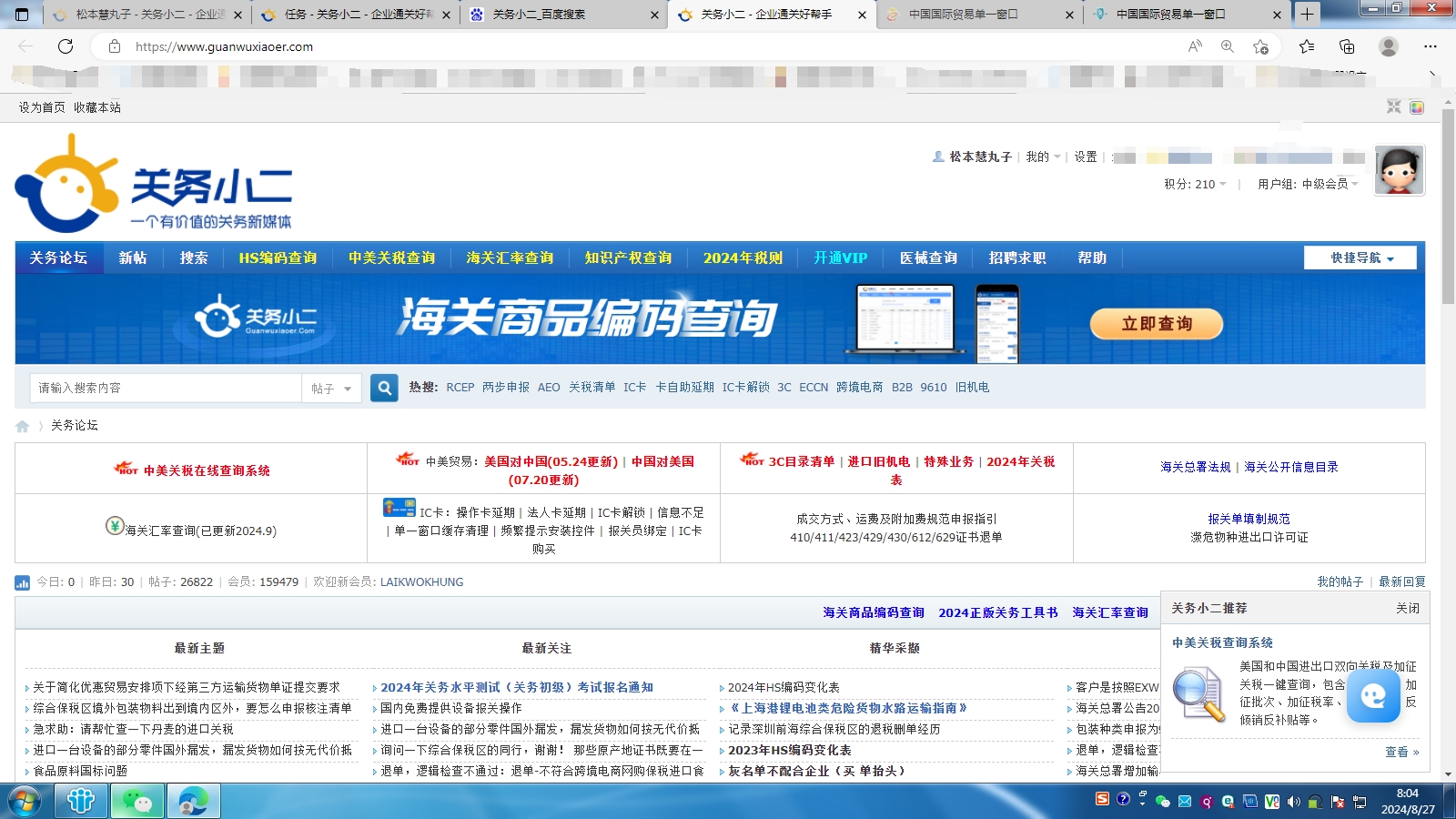This screenshot has height=819, width=1456.
Task: Open the 招聘求职 nav item
Action: (x=1017, y=258)
